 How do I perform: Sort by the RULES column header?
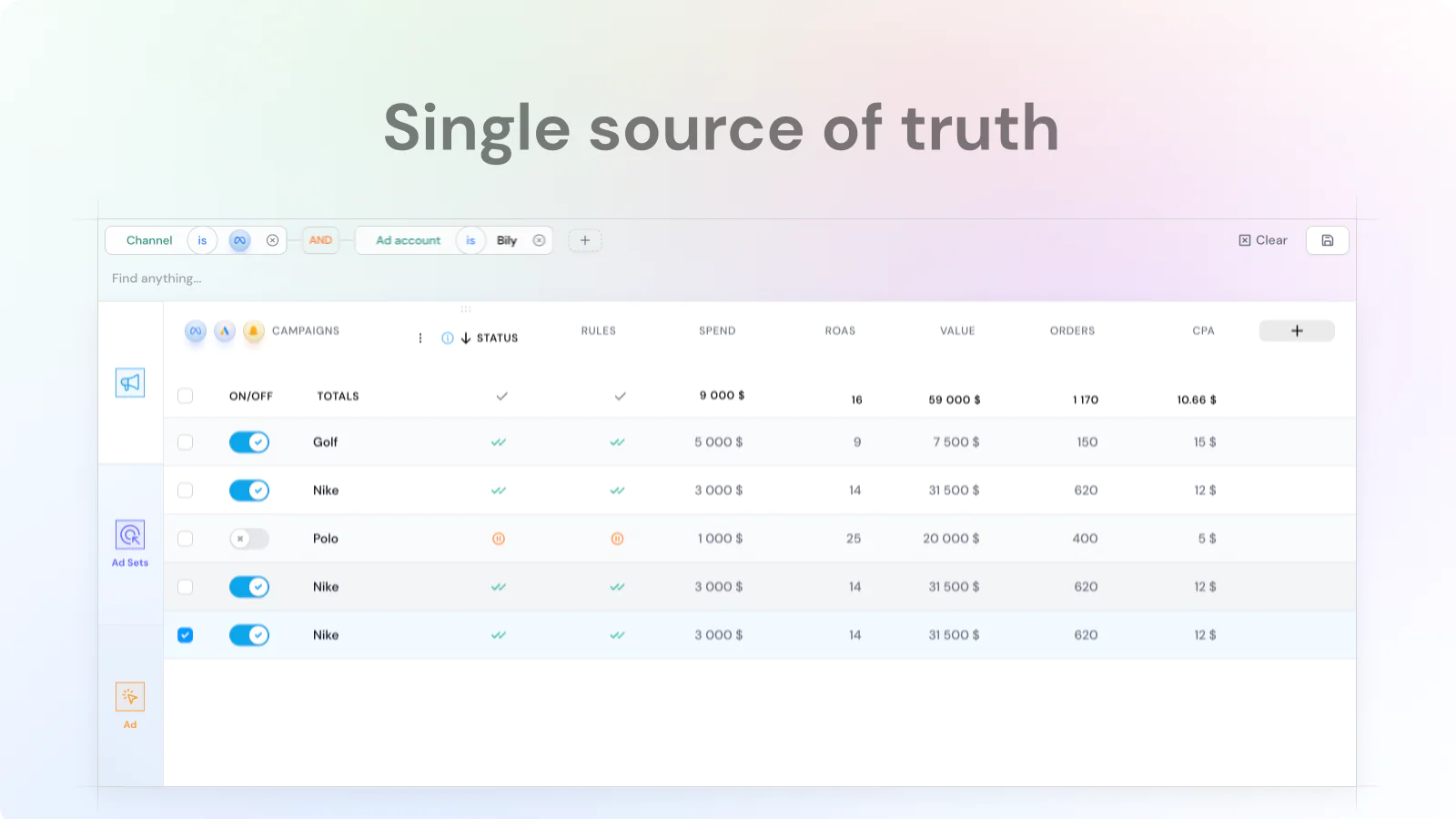599,331
